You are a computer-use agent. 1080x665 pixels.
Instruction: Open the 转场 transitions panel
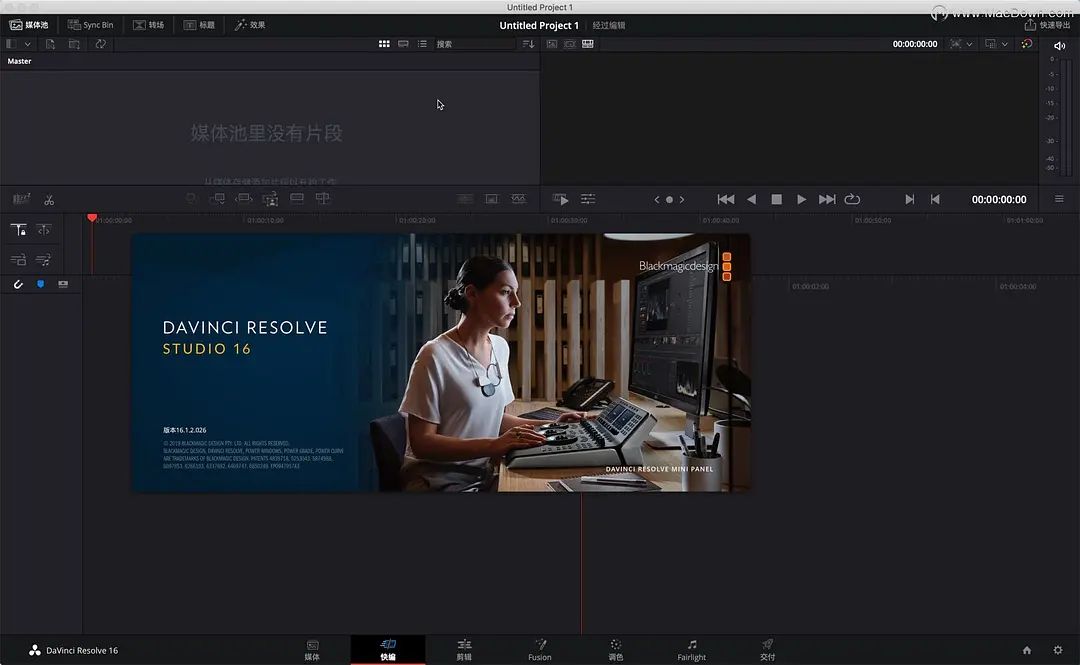(148, 24)
